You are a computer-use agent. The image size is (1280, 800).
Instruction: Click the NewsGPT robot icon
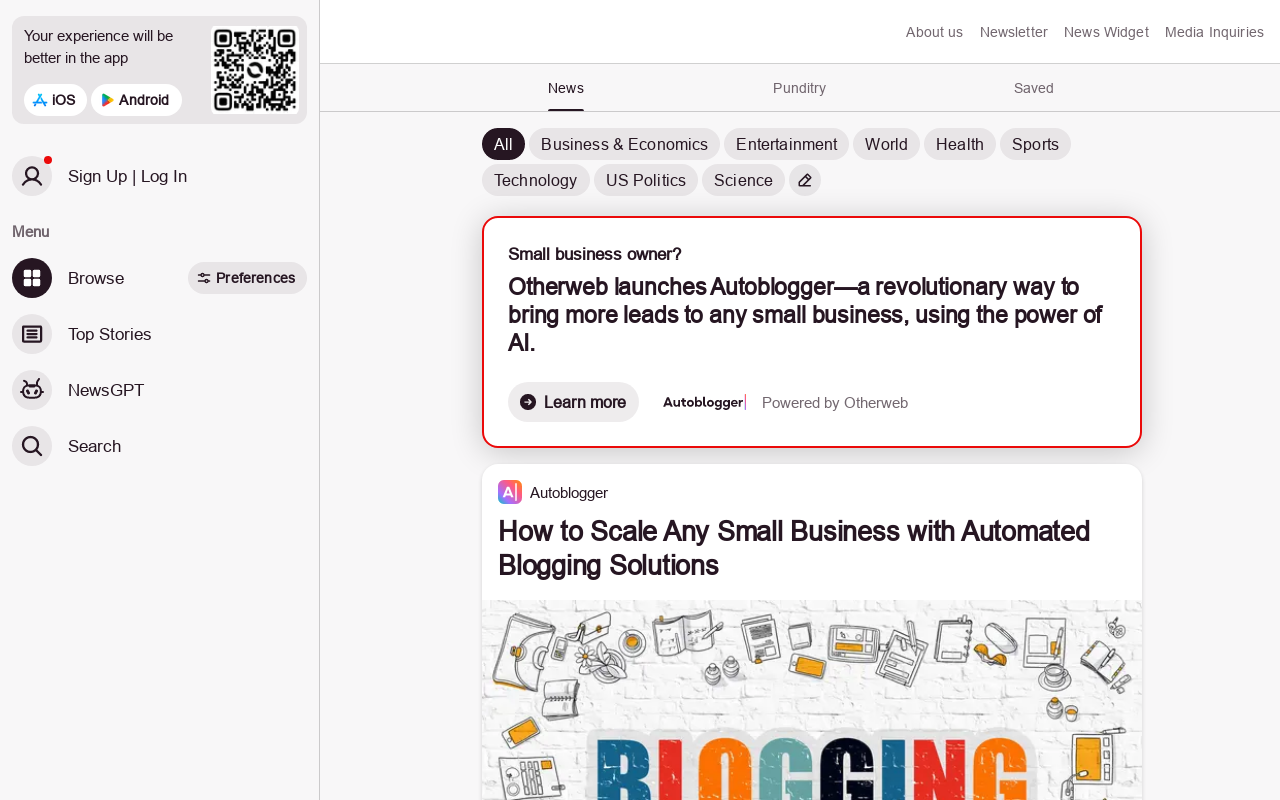[32, 390]
